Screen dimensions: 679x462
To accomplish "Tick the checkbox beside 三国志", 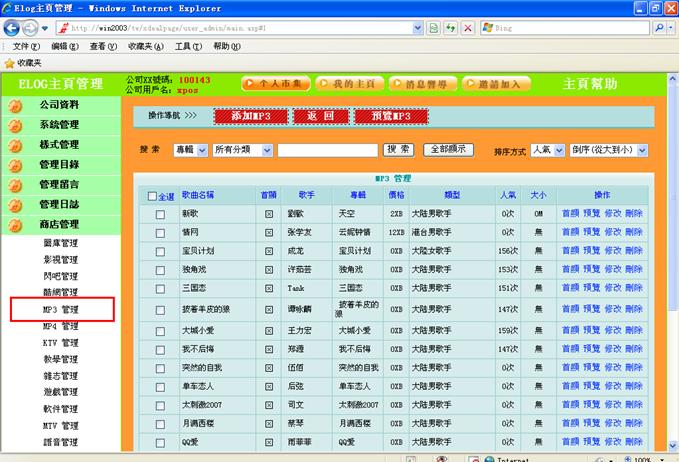I will [x=160, y=289].
